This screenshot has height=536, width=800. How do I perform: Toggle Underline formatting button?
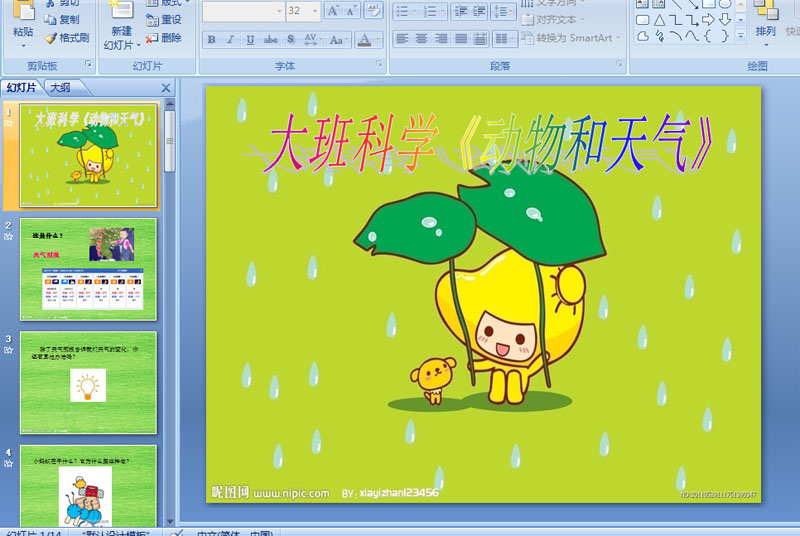pos(250,39)
